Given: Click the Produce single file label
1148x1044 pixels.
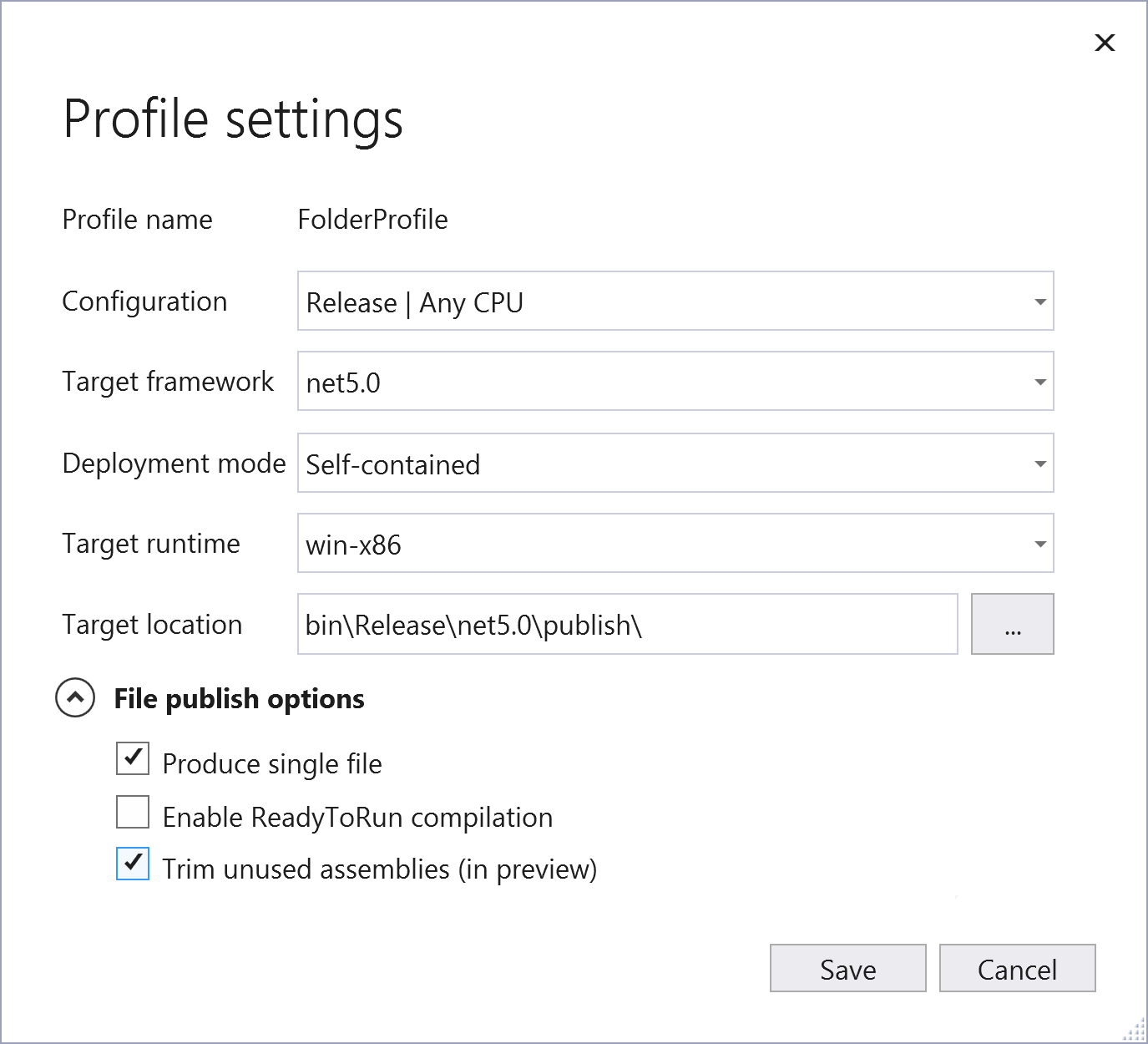Looking at the screenshot, I should tap(272, 764).
